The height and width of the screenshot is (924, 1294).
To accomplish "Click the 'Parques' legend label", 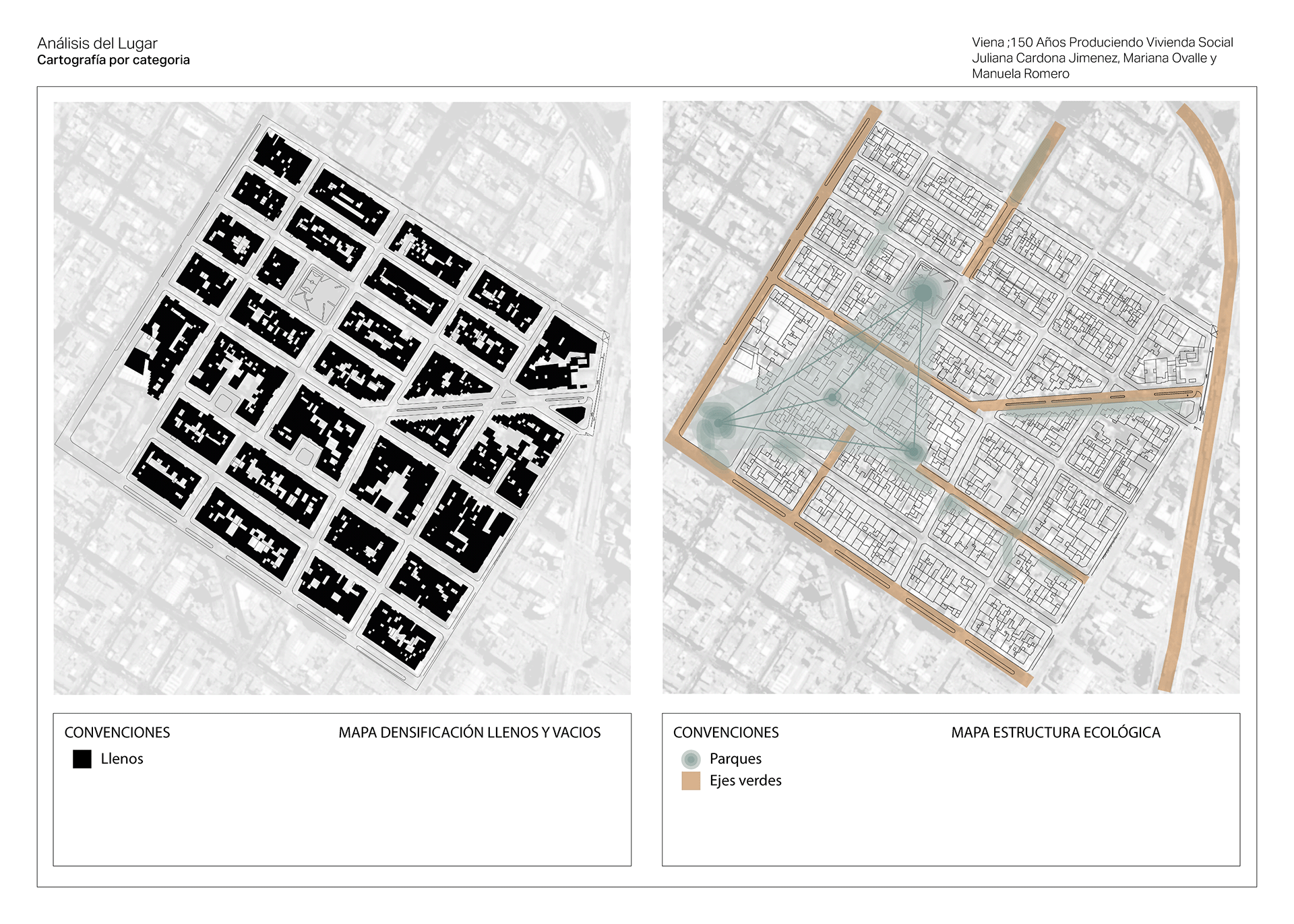I will tap(735, 759).
